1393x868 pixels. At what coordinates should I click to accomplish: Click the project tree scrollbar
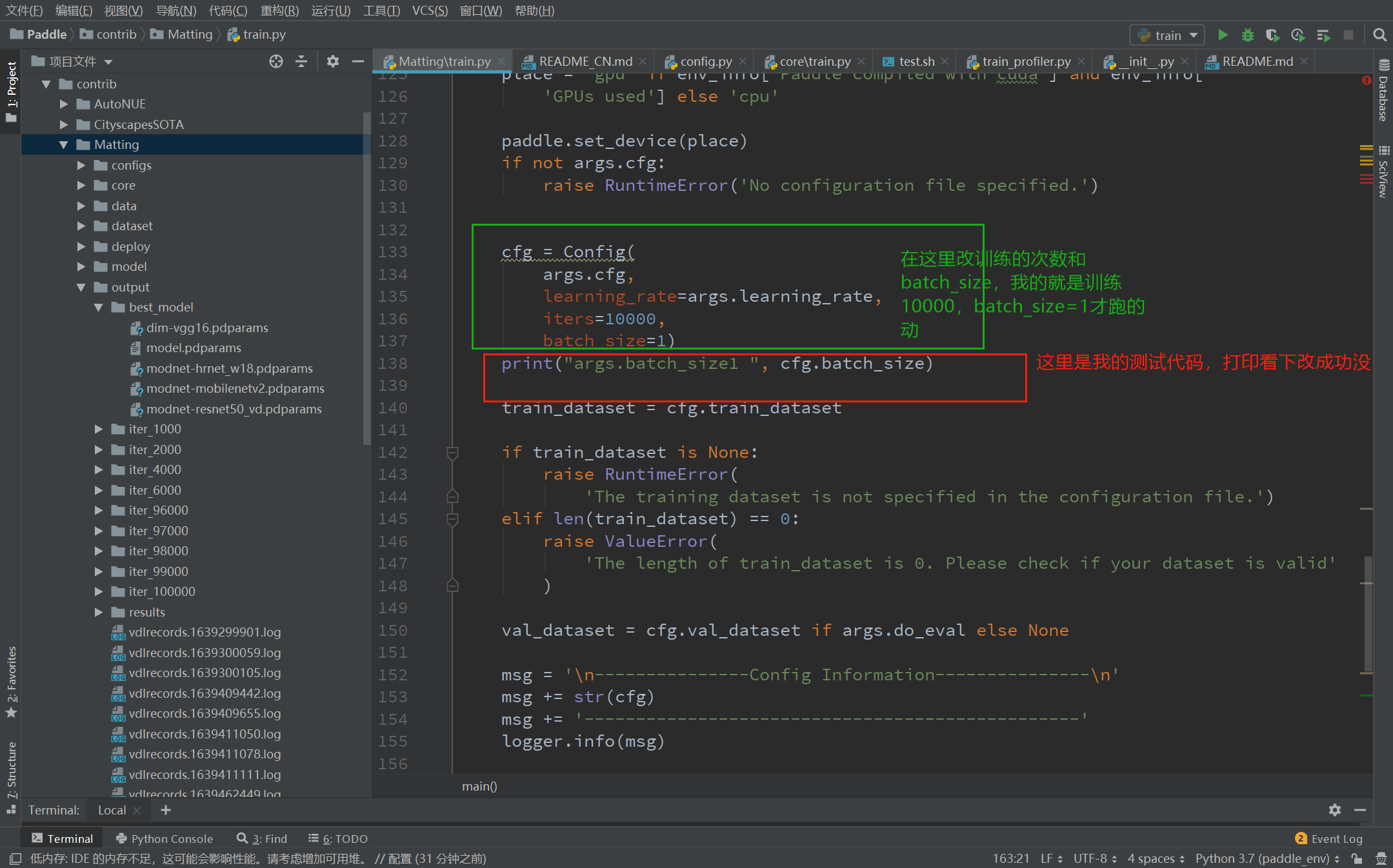click(x=367, y=277)
